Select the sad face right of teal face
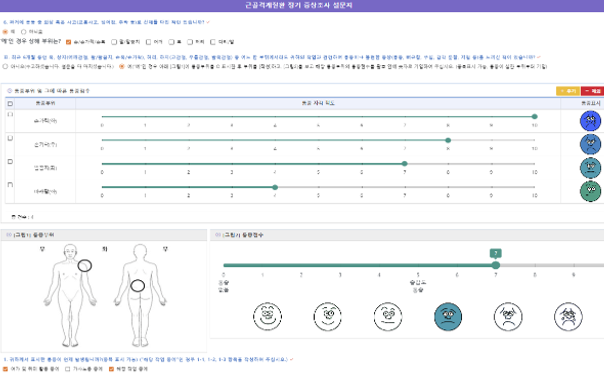Image resolution: width=604 pixels, height=378 pixels. pyautogui.click(x=508, y=316)
